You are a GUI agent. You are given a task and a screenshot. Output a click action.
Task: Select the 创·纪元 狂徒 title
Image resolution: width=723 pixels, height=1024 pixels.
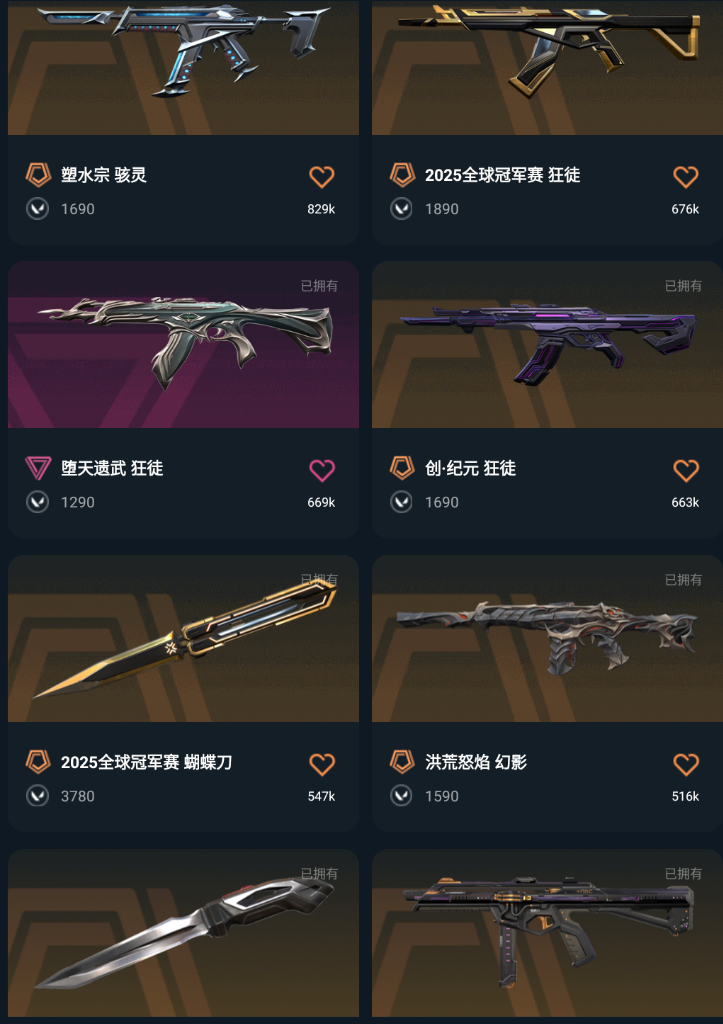click(470, 468)
